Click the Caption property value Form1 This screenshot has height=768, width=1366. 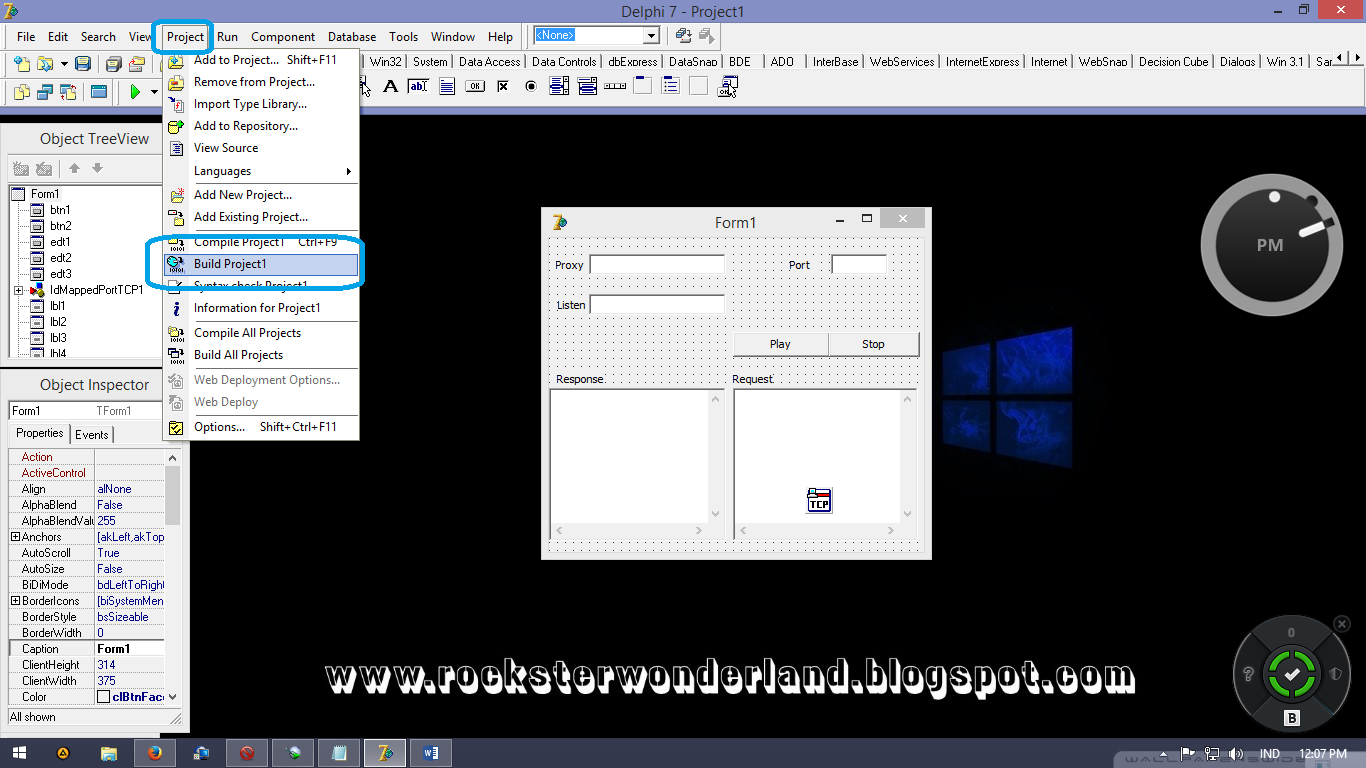tap(130, 649)
